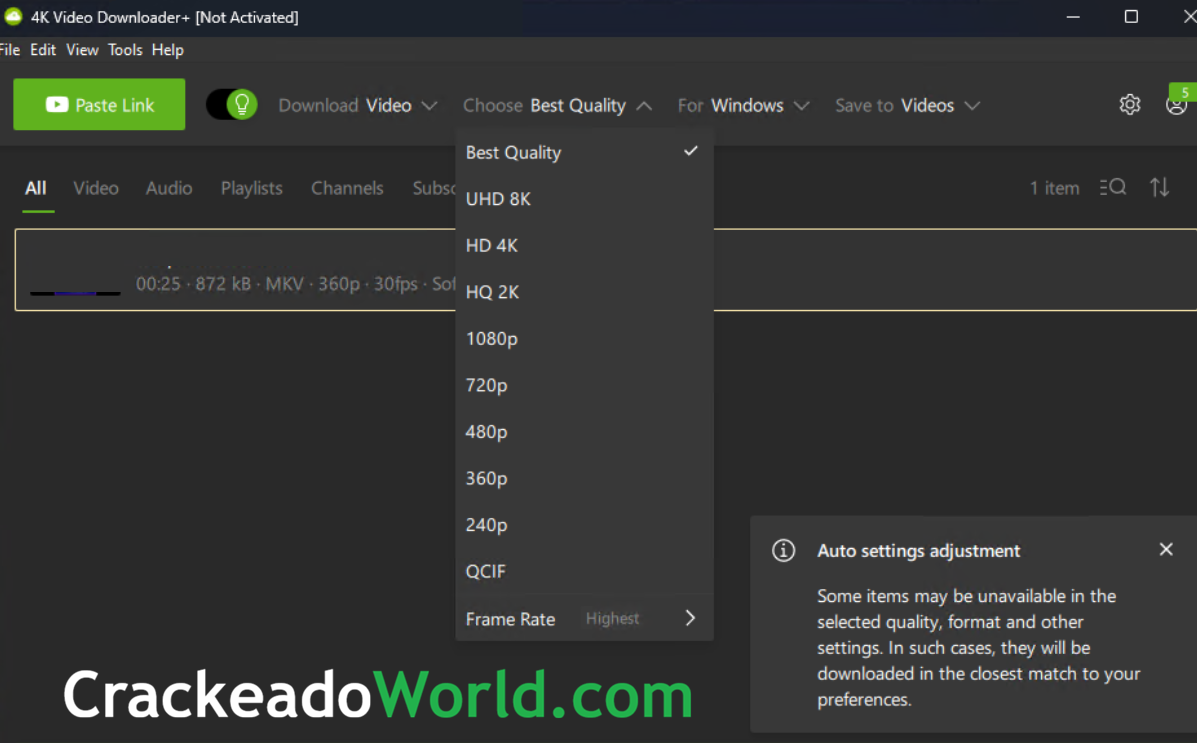Close the Auto settings adjustment notification
The width and height of the screenshot is (1197, 743).
tap(1166, 549)
